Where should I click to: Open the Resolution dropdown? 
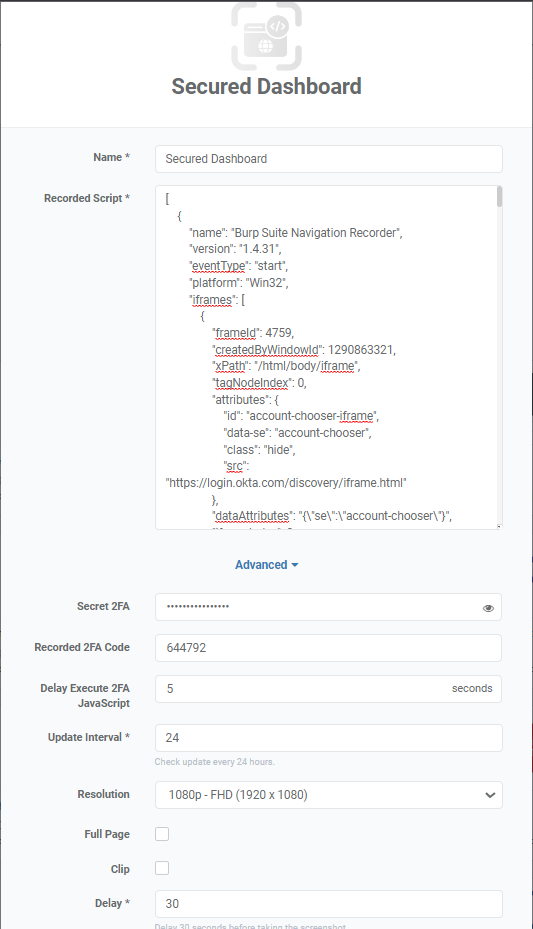pyautogui.click(x=329, y=795)
